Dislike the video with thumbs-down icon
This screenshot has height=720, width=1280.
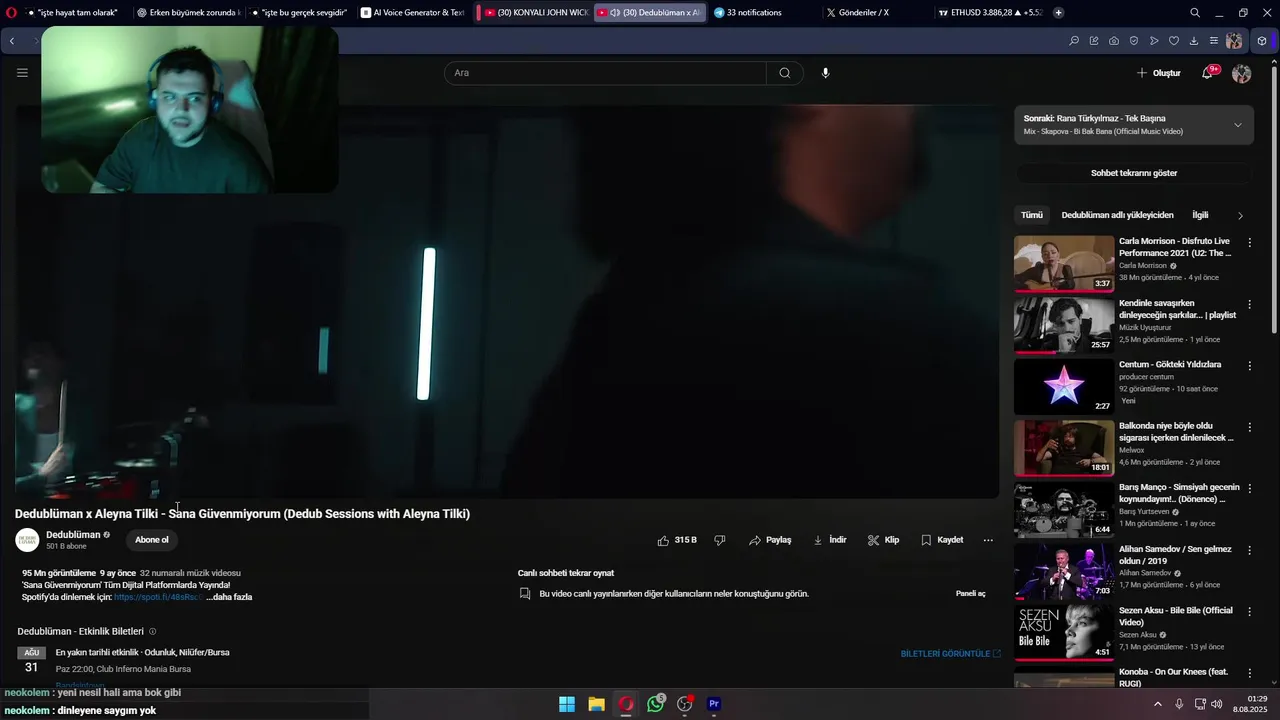point(720,540)
